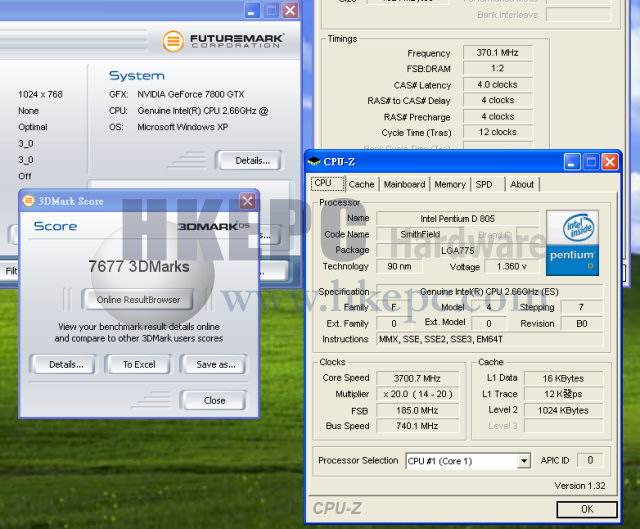Minimize the CPU-Z window
The height and width of the screenshot is (529, 640).
572,162
